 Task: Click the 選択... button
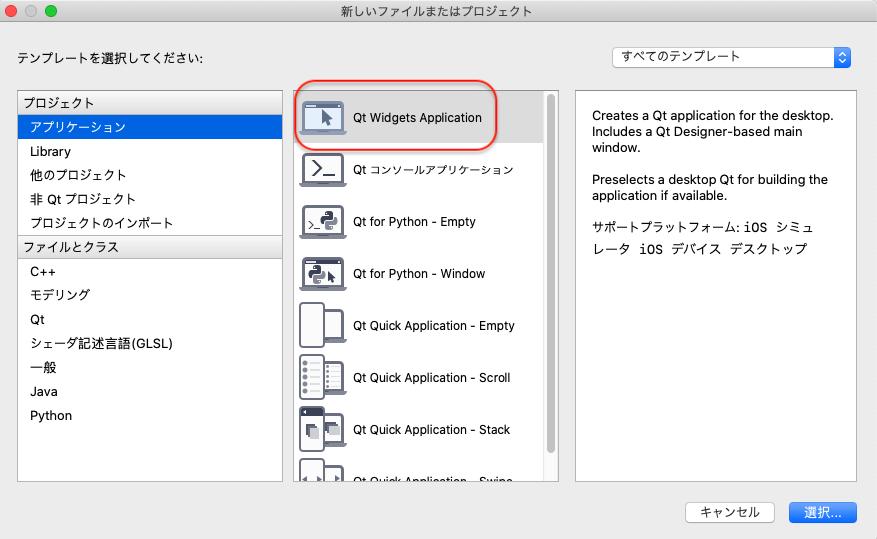[823, 512]
